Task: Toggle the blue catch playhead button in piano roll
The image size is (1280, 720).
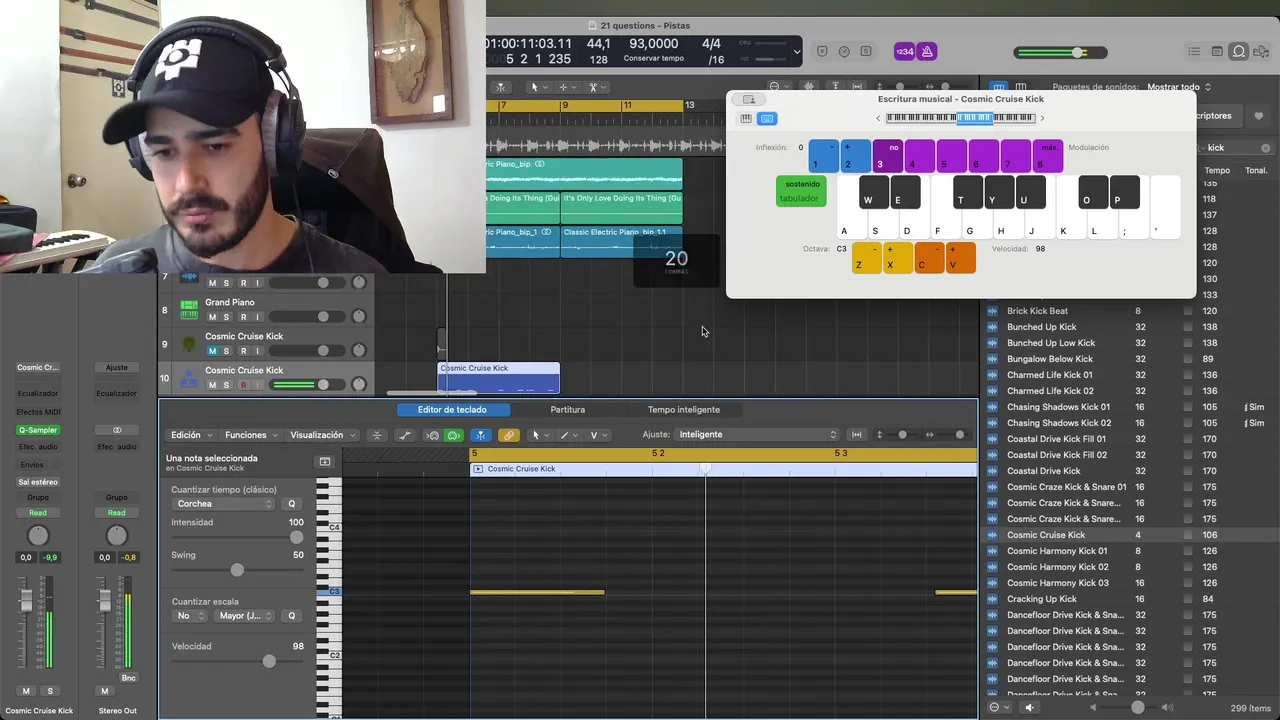Action: (x=481, y=435)
